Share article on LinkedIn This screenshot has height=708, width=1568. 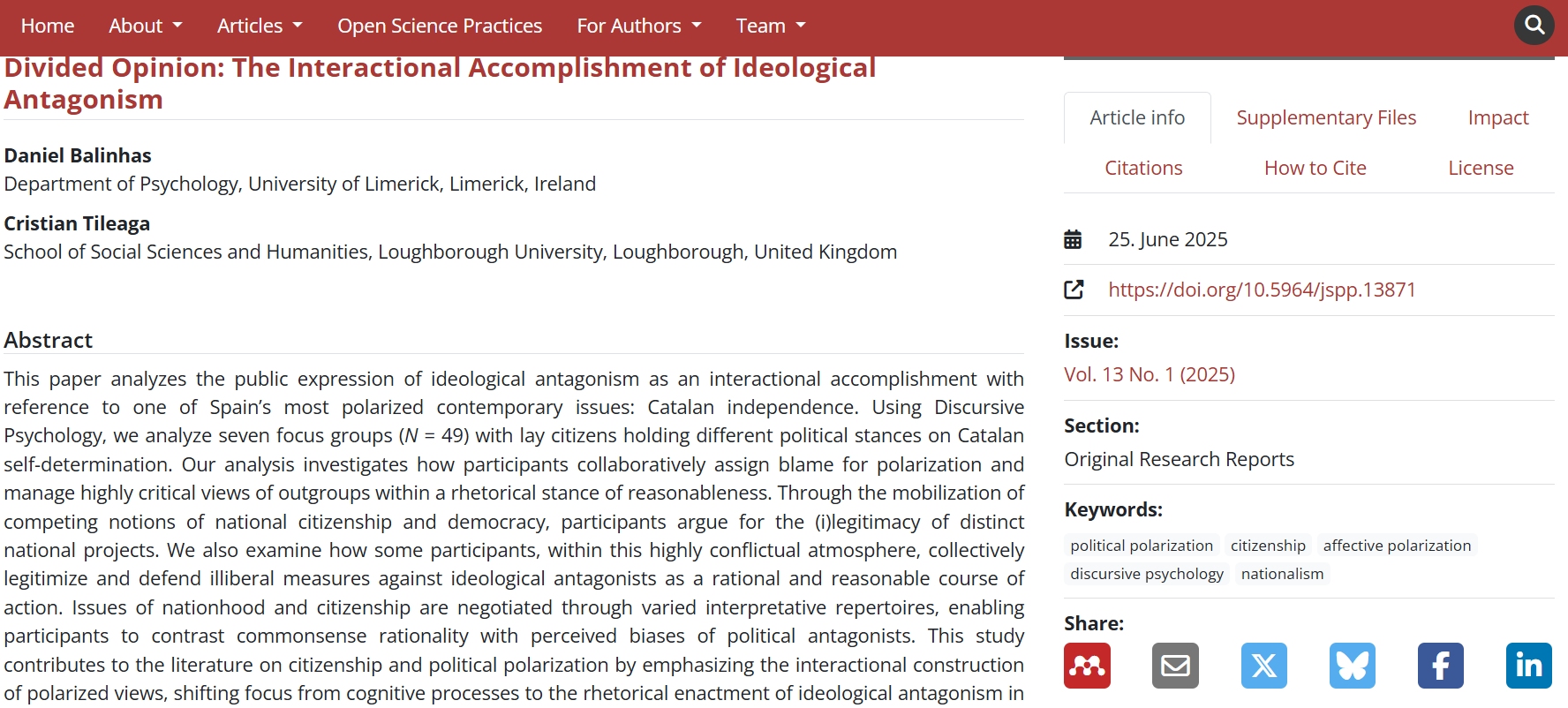pyautogui.click(x=1528, y=666)
